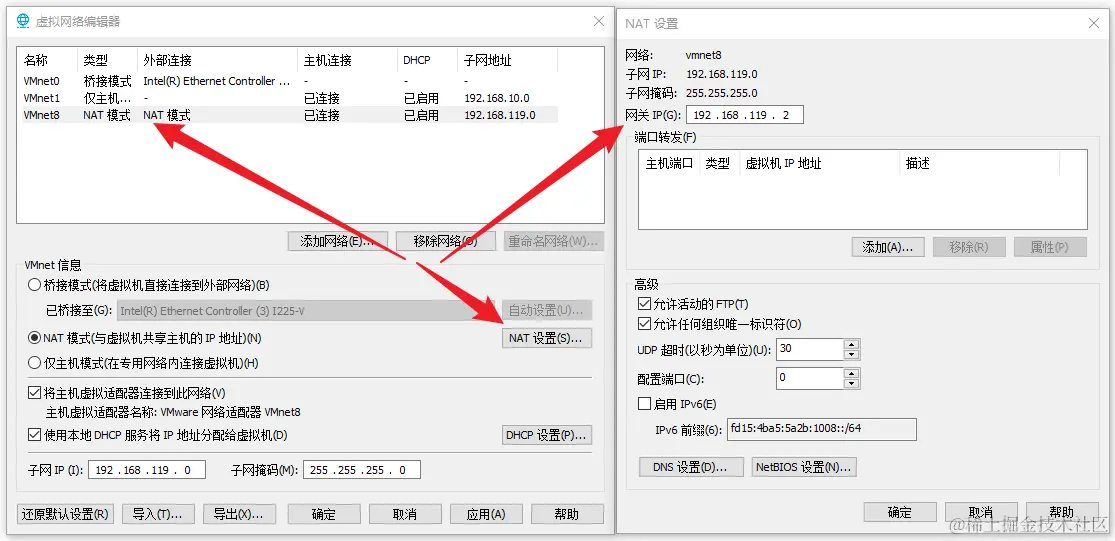Click the 主机端口 column header in port forwarding

(x=669, y=164)
